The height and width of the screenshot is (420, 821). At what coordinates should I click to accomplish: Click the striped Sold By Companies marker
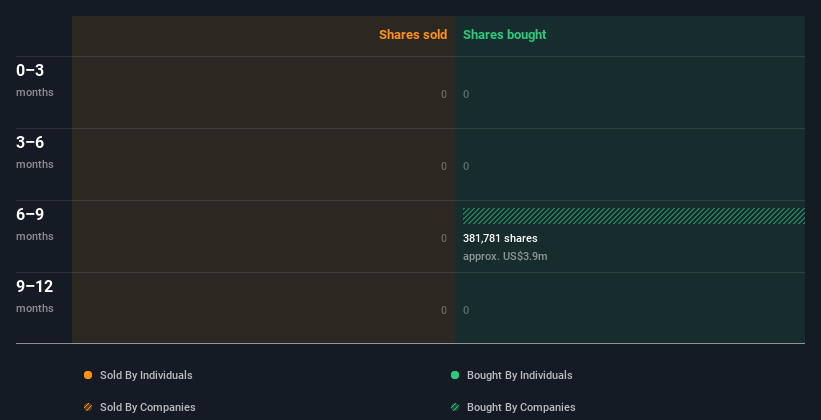click(x=88, y=407)
